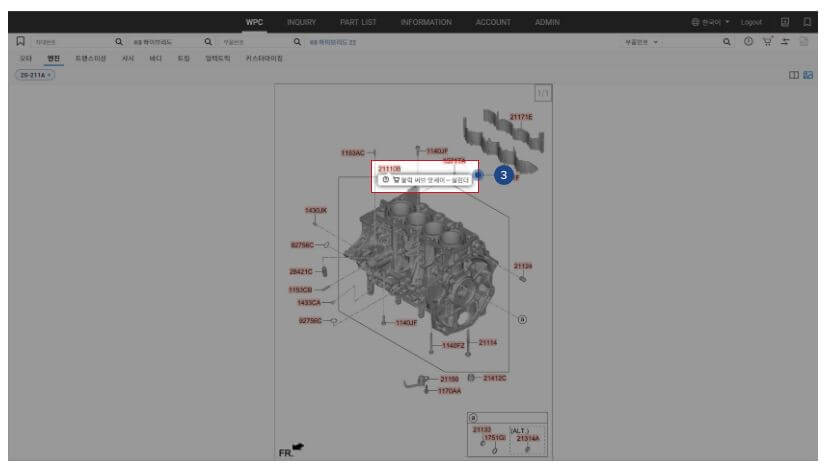
Task: Click part label 1433CA on the diagram
Action: click(309, 303)
